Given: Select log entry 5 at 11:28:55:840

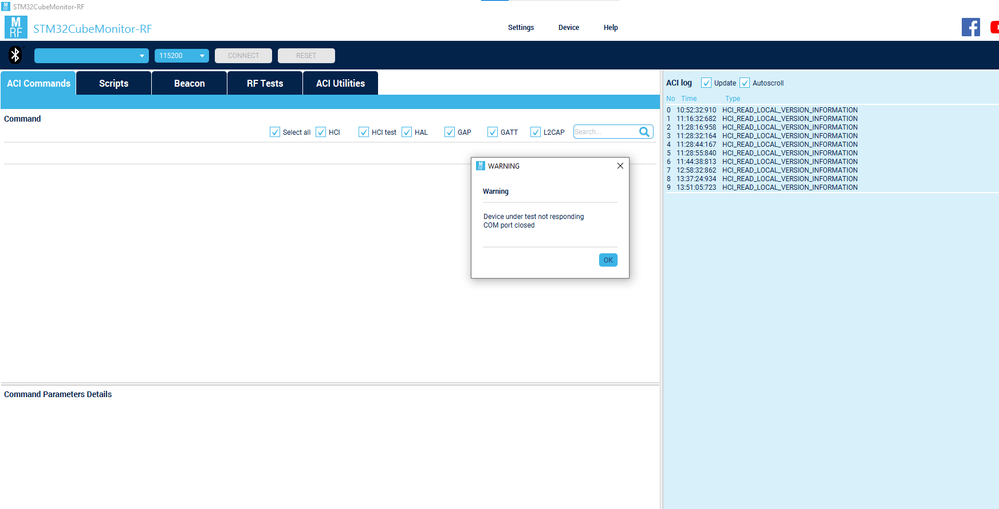Looking at the screenshot, I should pos(762,153).
